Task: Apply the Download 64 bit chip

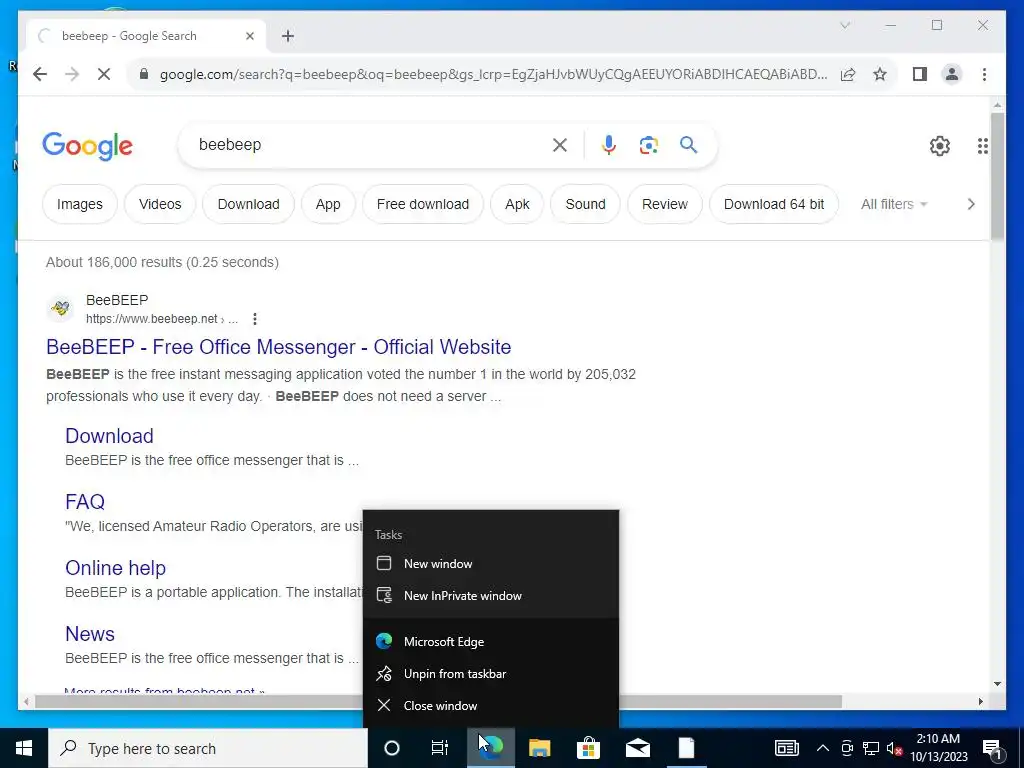Action: 774,204
